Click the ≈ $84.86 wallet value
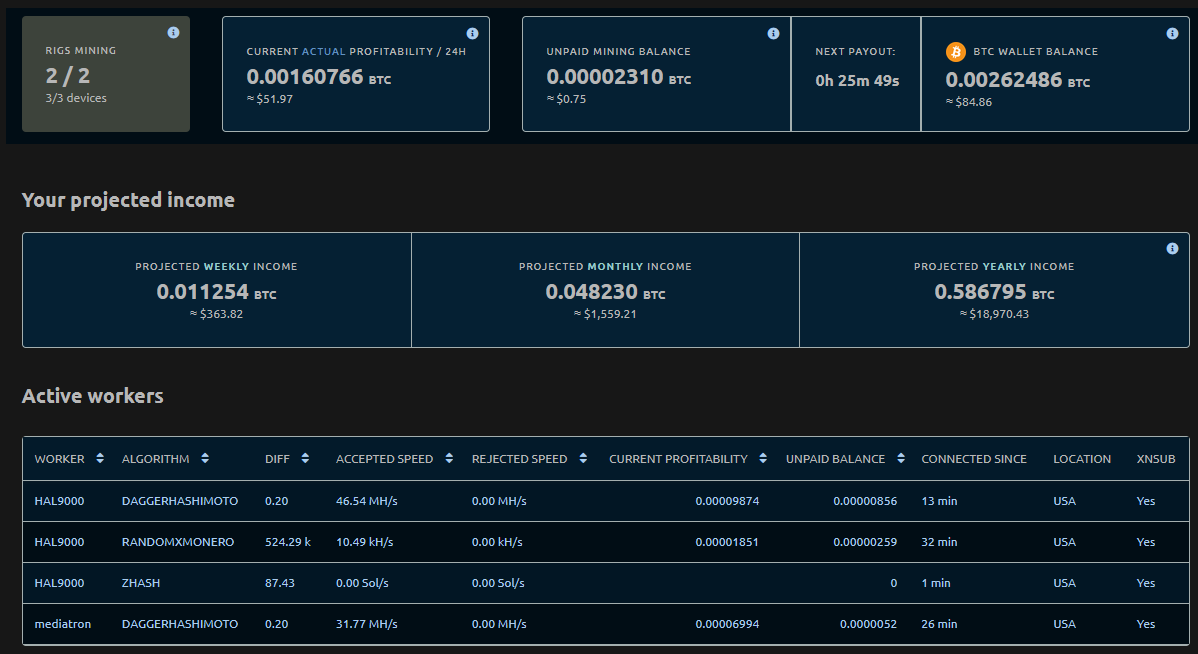 point(969,102)
